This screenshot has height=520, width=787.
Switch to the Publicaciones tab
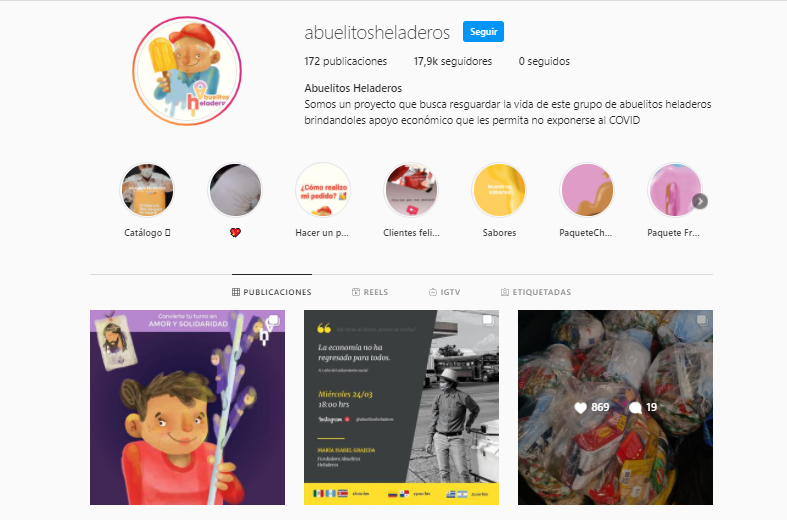(x=272, y=292)
